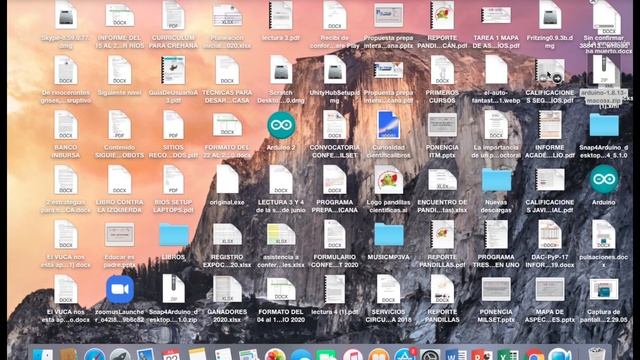The image size is (640, 360).
Task: Select PROGRAMA TRES...EN UNO document
Action: [496, 235]
